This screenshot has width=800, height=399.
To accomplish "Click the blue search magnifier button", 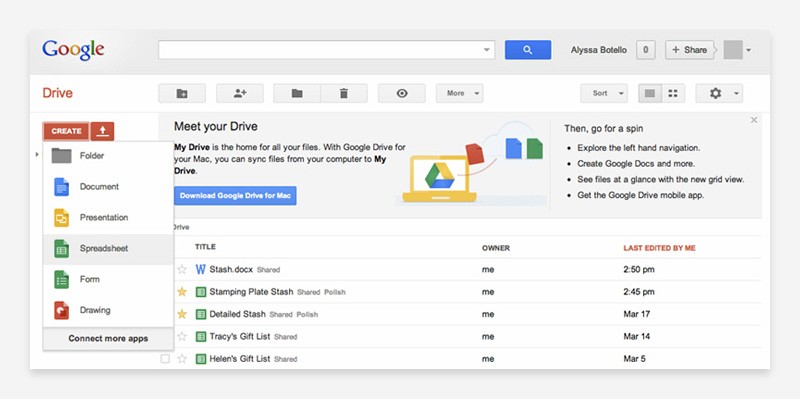I will (528, 50).
